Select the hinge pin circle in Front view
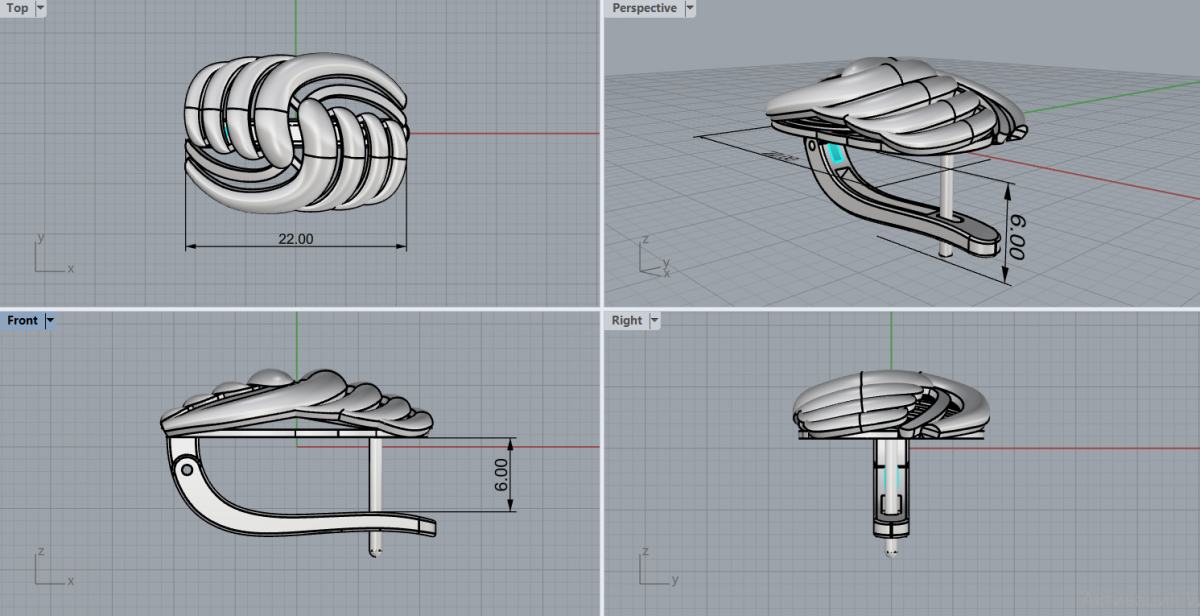The height and width of the screenshot is (616, 1200). [186, 467]
